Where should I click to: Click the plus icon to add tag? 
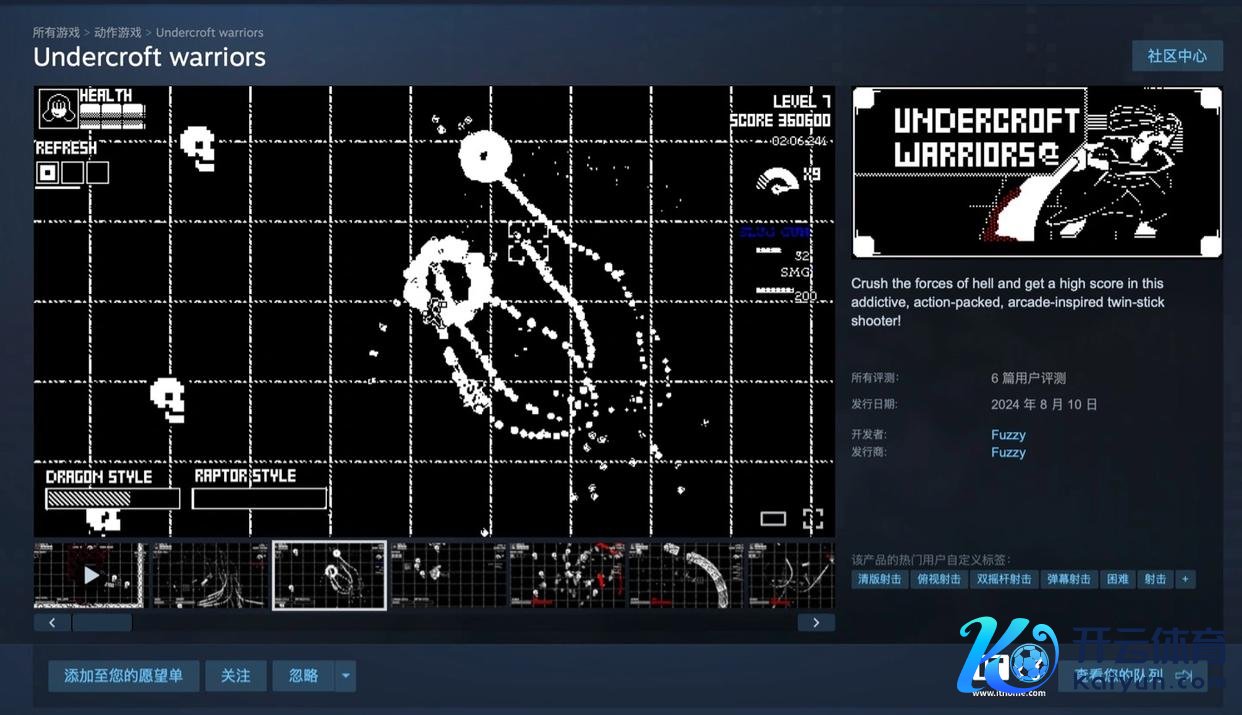pyautogui.click(x=1185, y=579)
